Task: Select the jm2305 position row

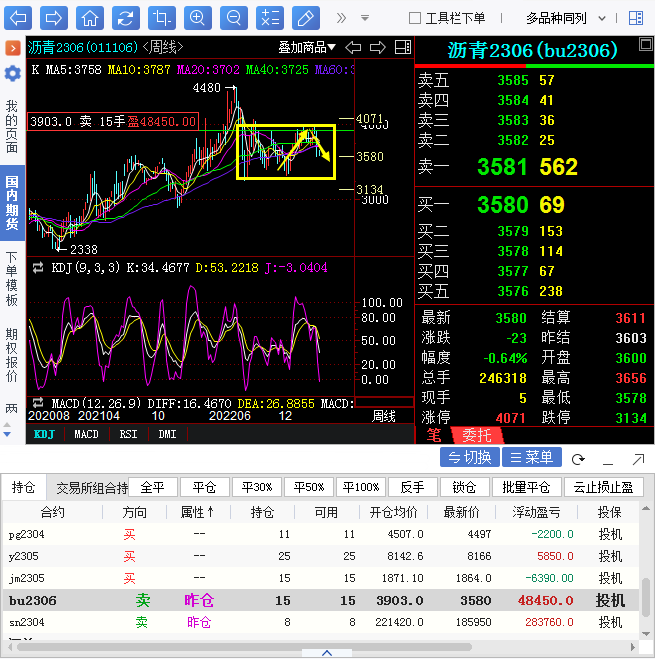Action: pos(320,578)
